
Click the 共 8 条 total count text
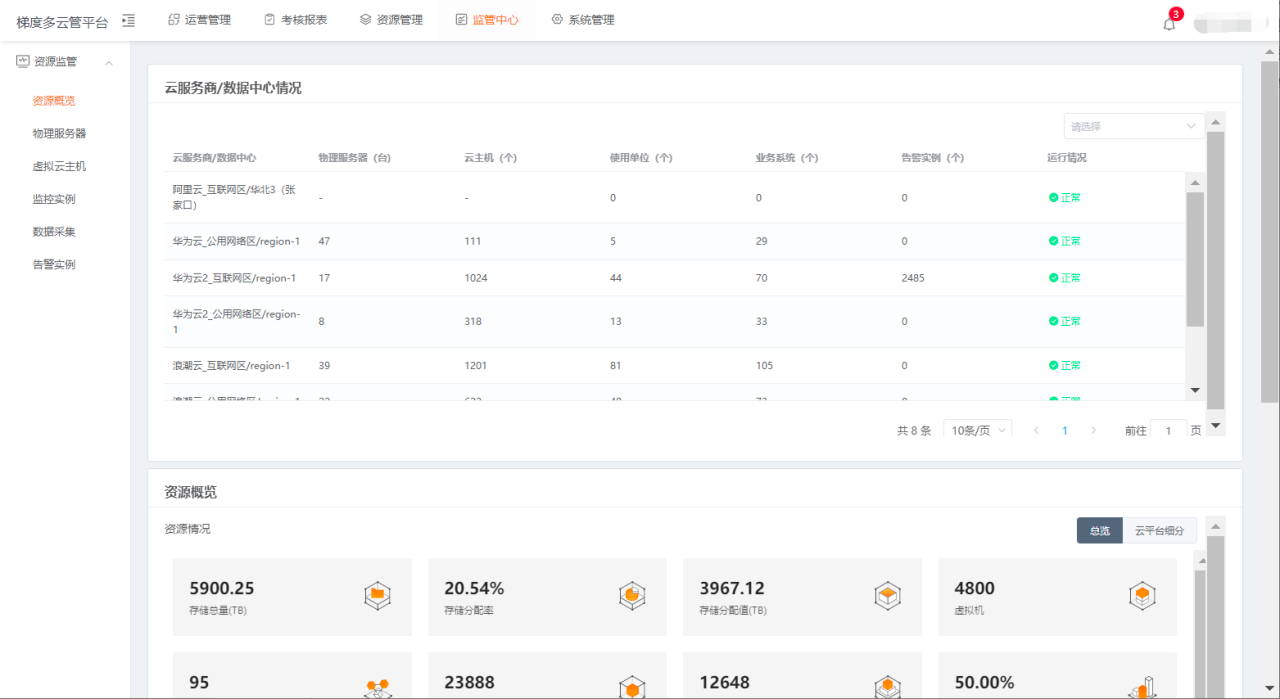tap(914, 431)
